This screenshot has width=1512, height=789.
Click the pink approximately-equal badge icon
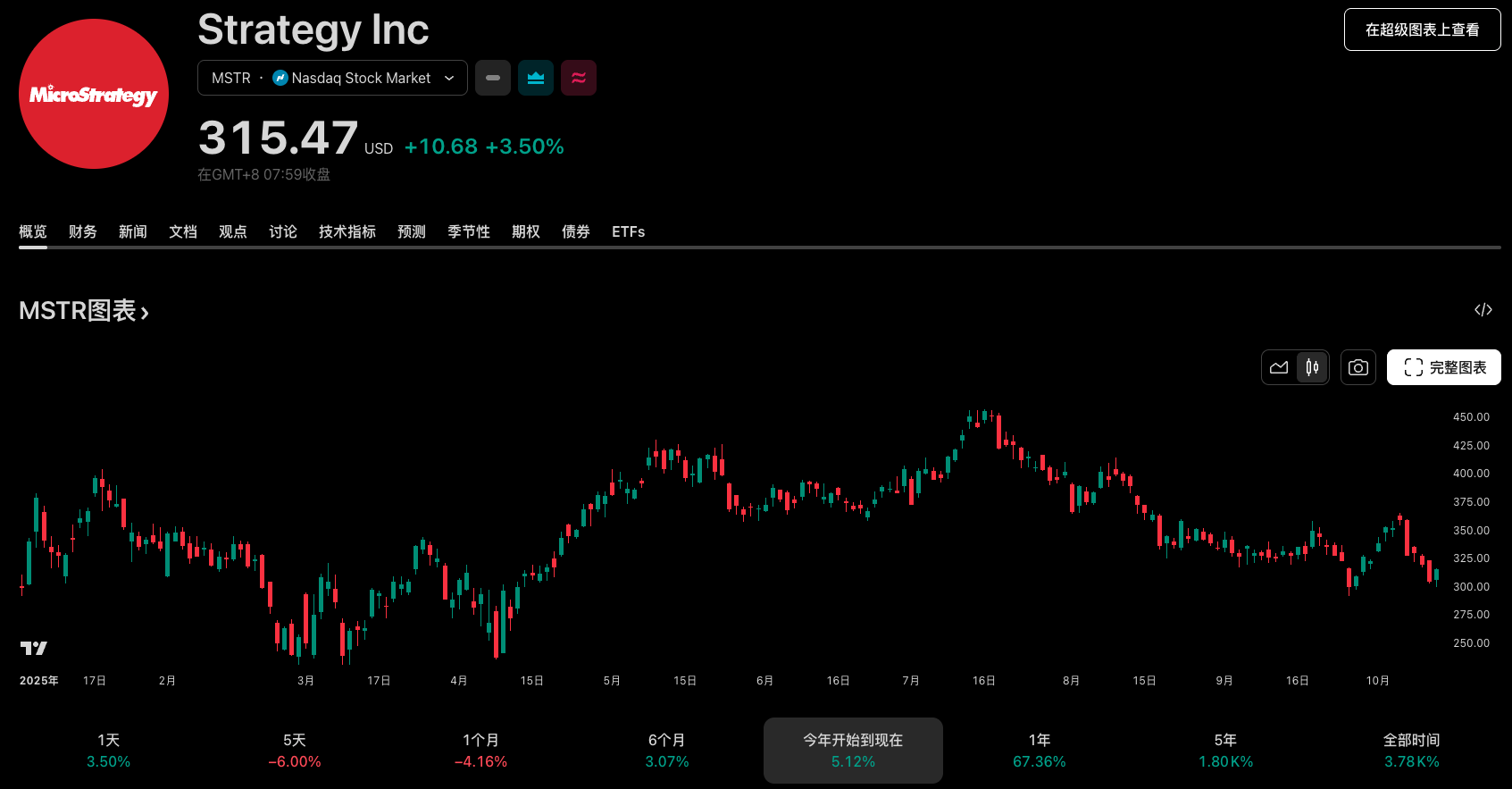pos(579,78)
